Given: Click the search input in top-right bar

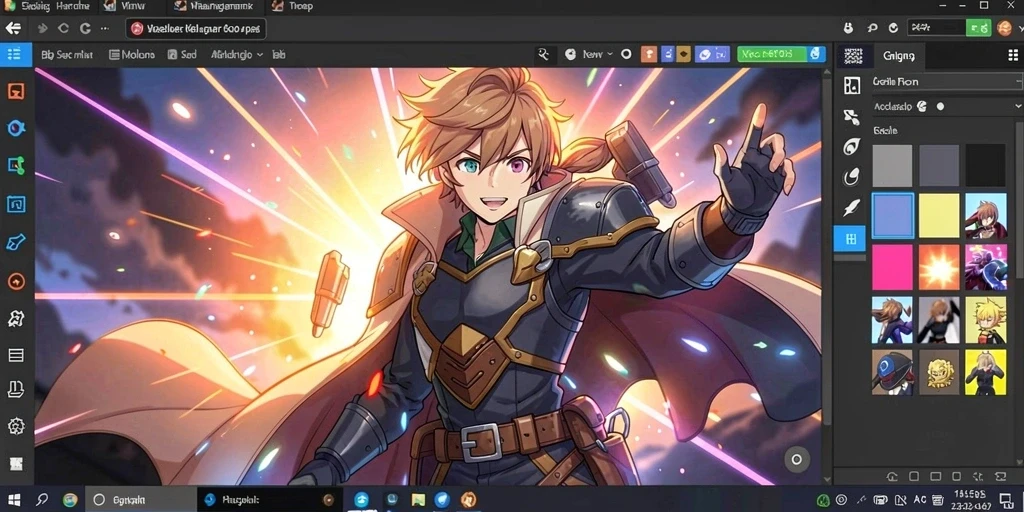Looking at the screenshot, I should click(x=936, y=28).
